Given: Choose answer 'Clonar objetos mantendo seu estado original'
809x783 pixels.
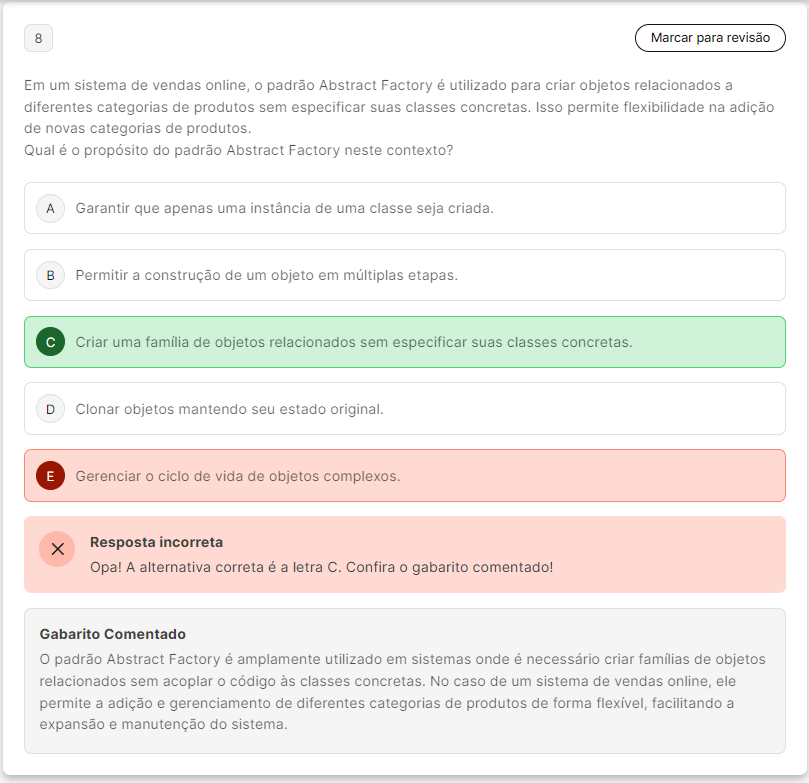Looking at the screenshot, I should (x=229, y=409).
